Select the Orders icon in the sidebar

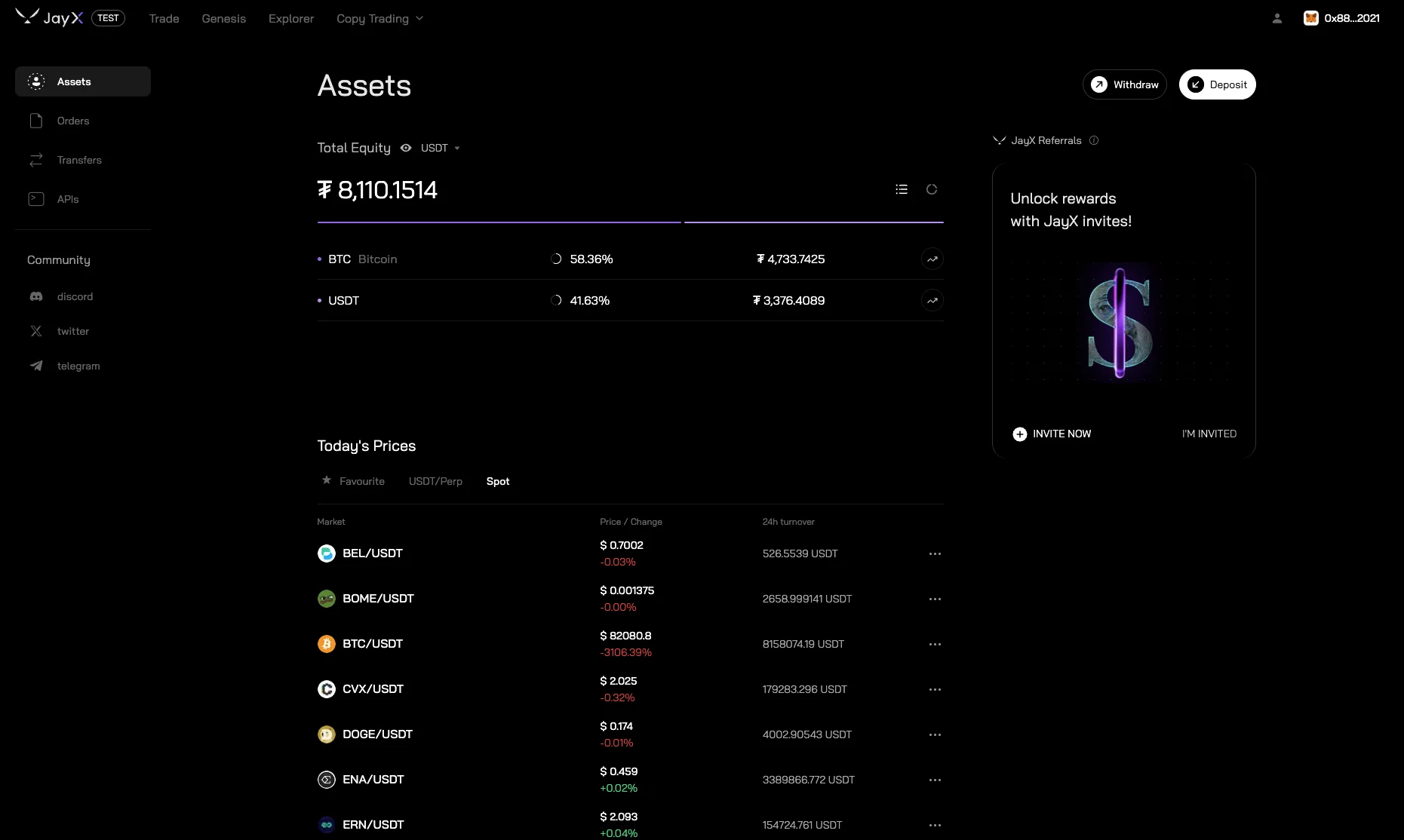point(36,121)
